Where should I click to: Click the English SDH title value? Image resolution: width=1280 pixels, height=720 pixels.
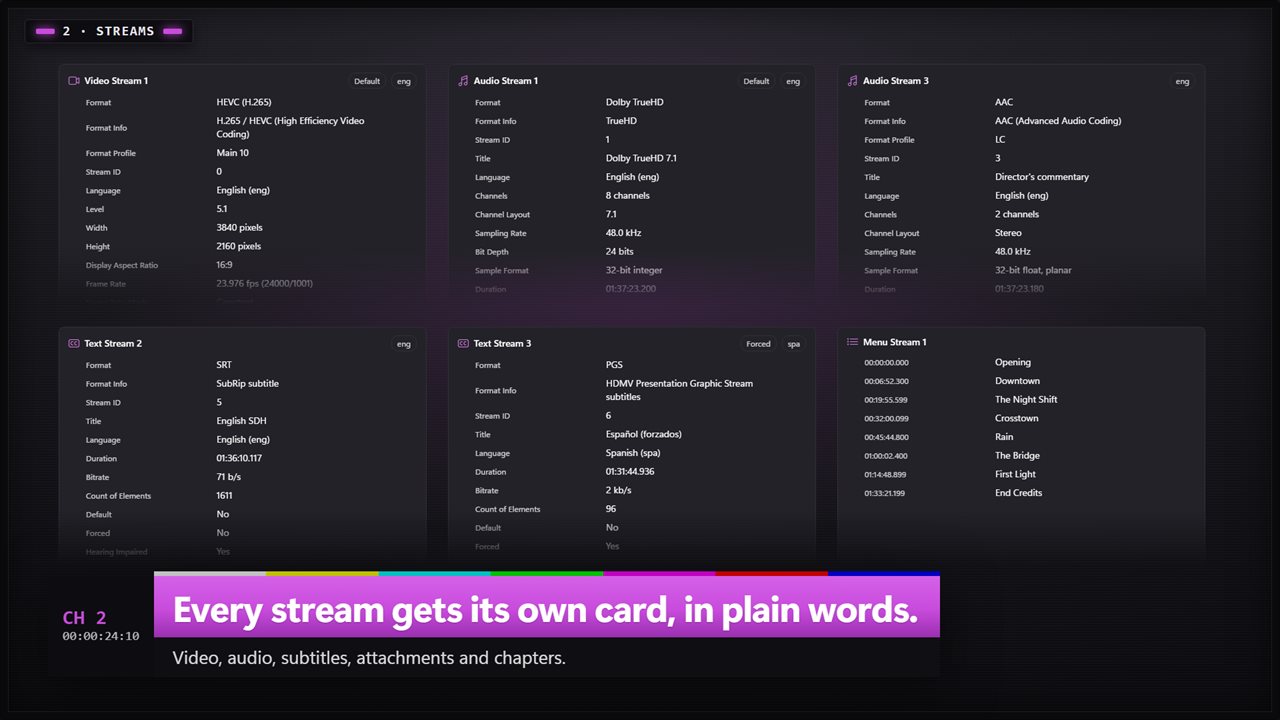[x=241, y=421]
